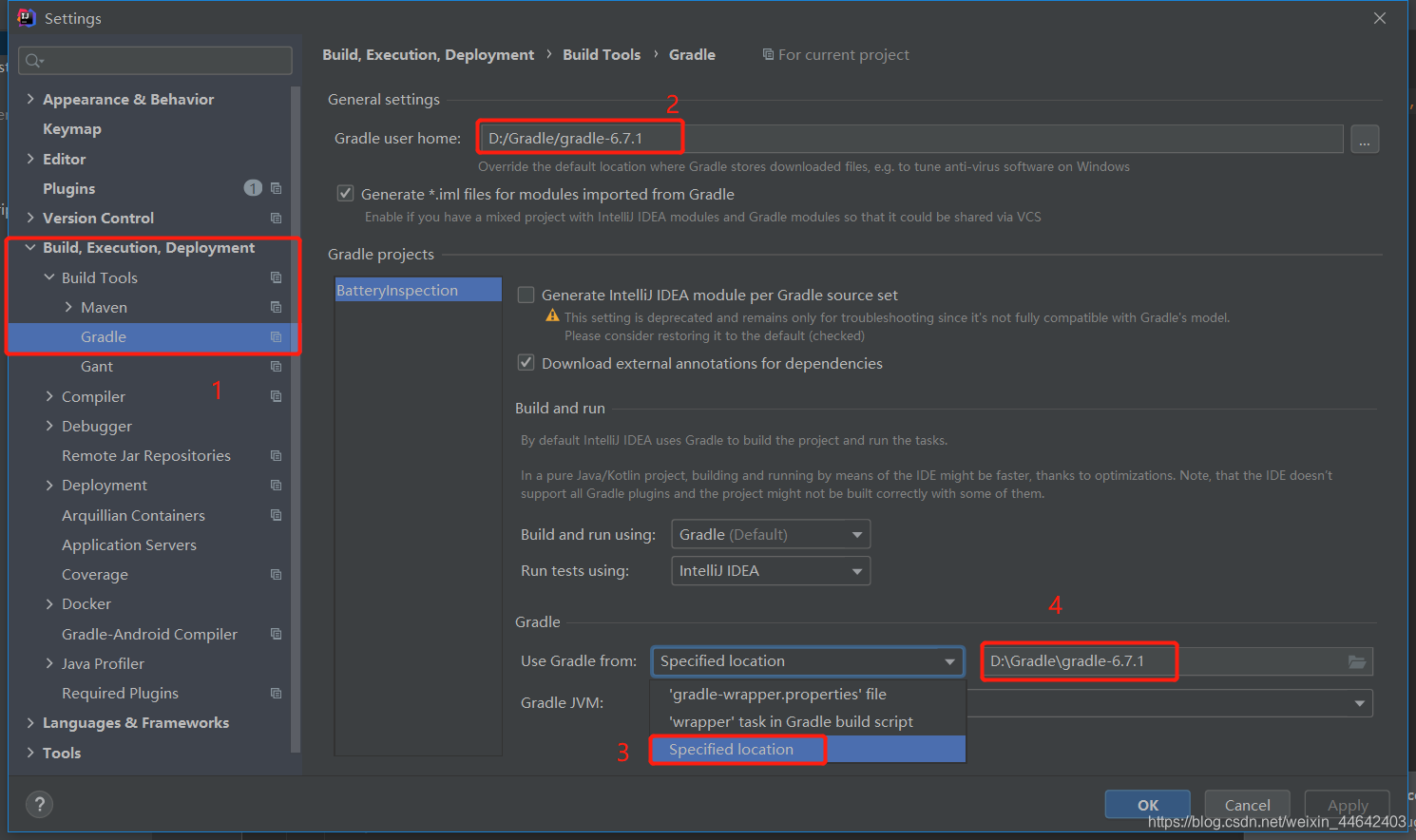Click the Cancel button
The image size is (1416, 840).
click(x=1247, y=805)
